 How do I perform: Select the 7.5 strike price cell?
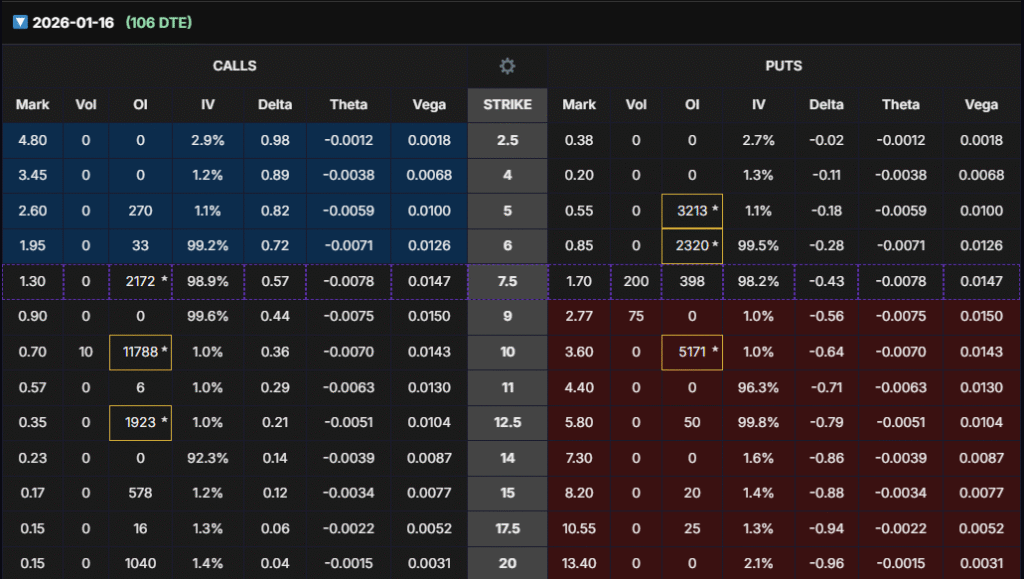507,282
